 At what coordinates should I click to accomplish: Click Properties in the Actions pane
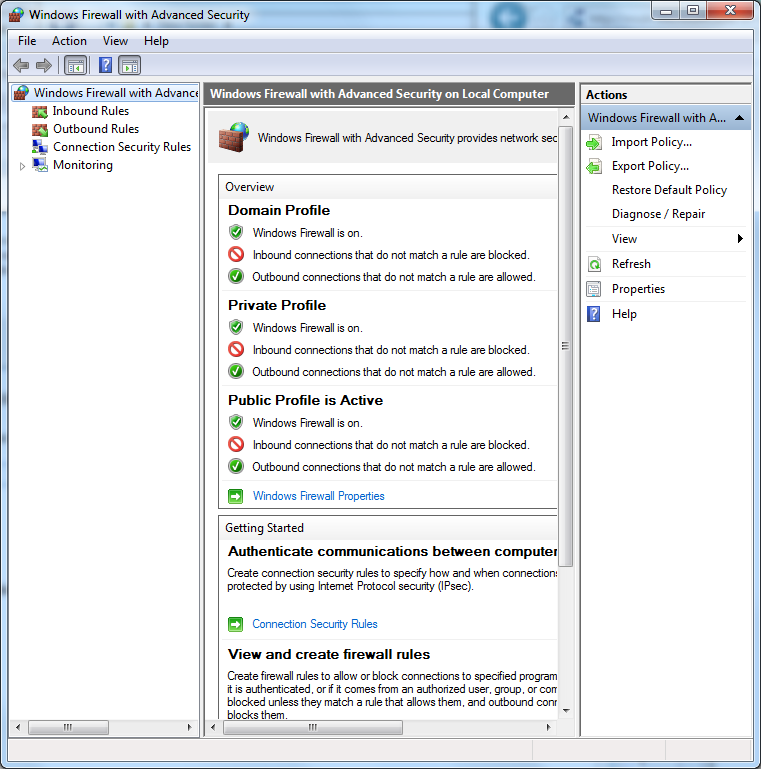(x=638, y=289)
